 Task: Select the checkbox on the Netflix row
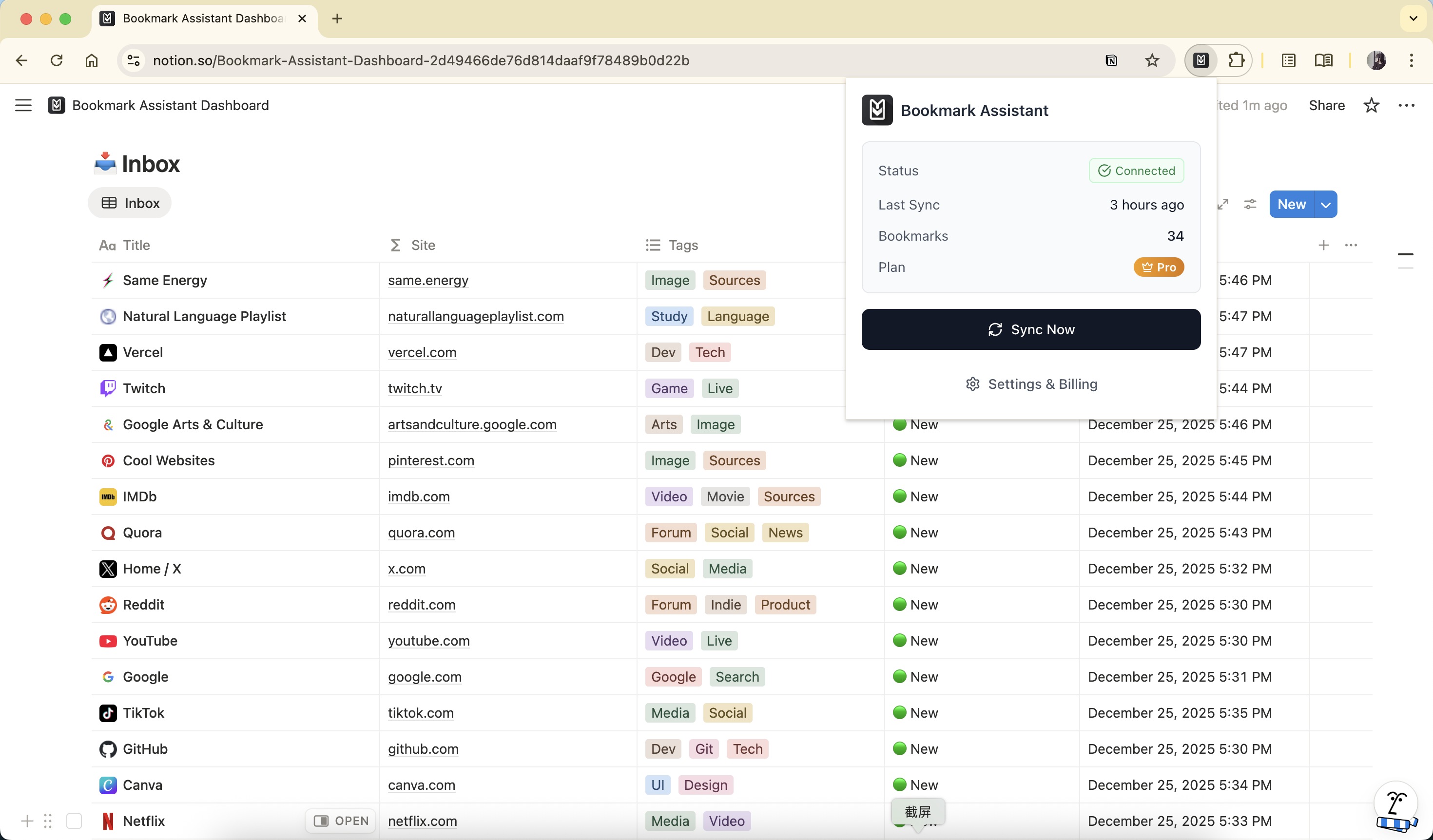point(75,821)
